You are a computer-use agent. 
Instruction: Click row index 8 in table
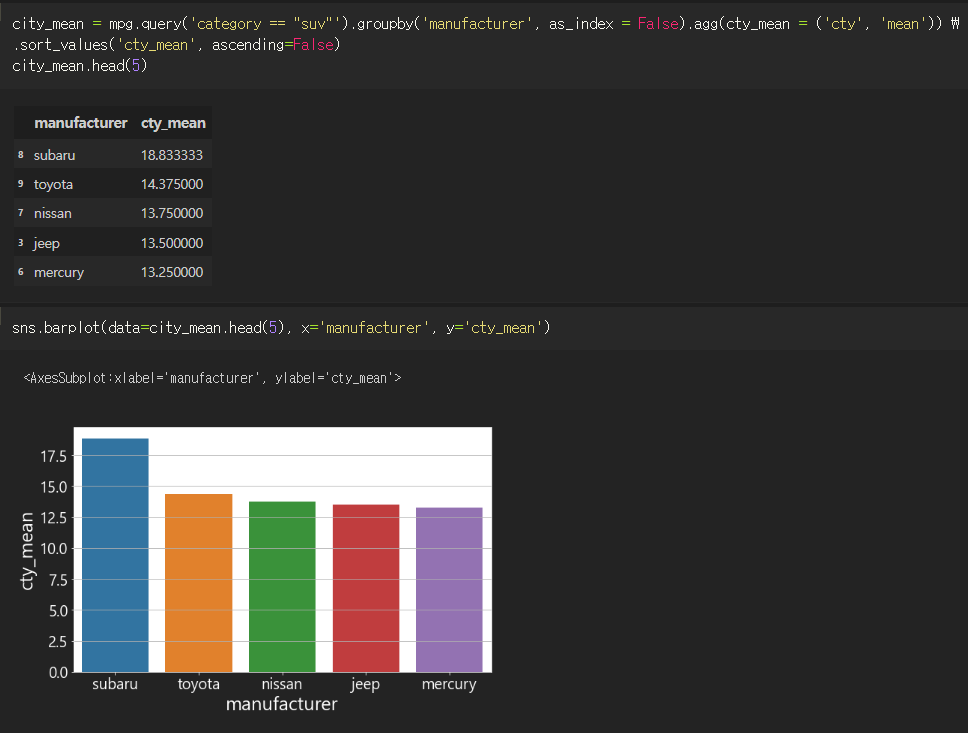point(20,154)
